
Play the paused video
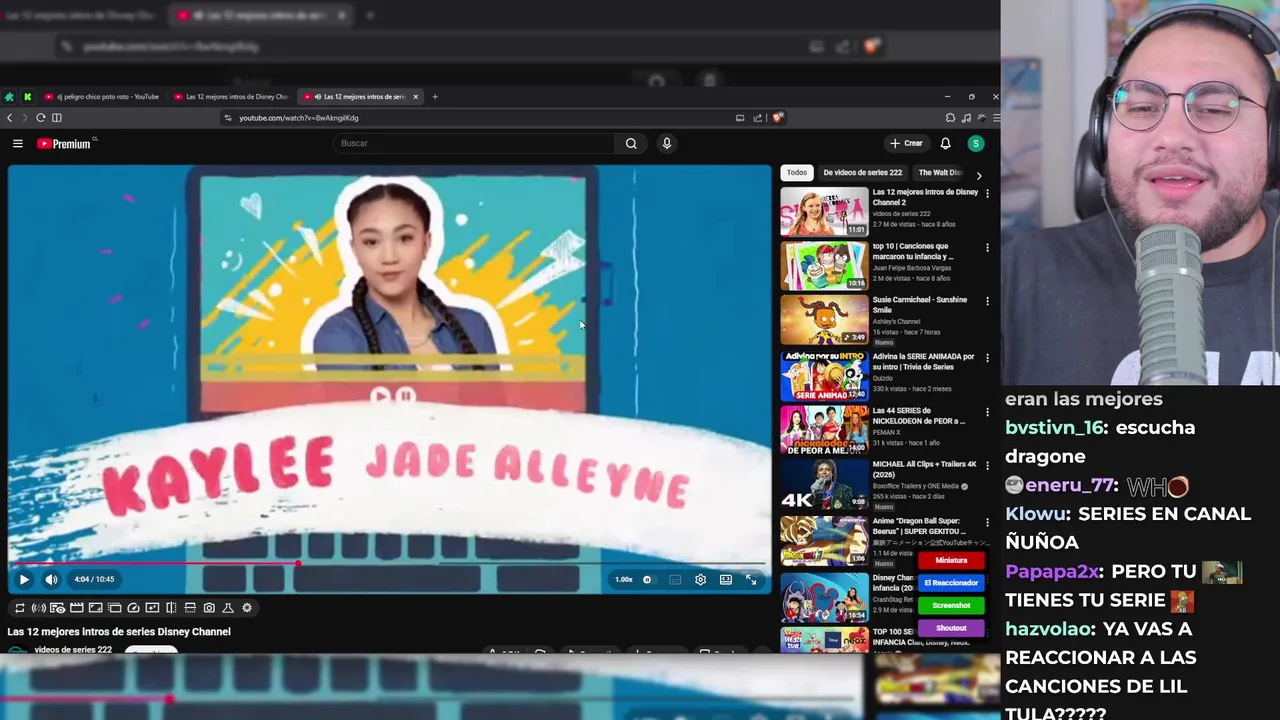(24, 579)
